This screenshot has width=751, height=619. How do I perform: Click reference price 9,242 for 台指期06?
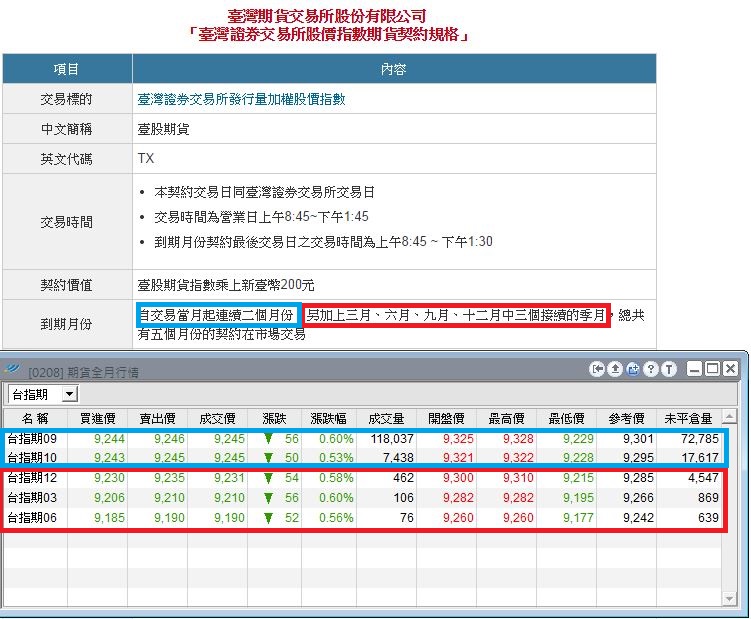638,518
